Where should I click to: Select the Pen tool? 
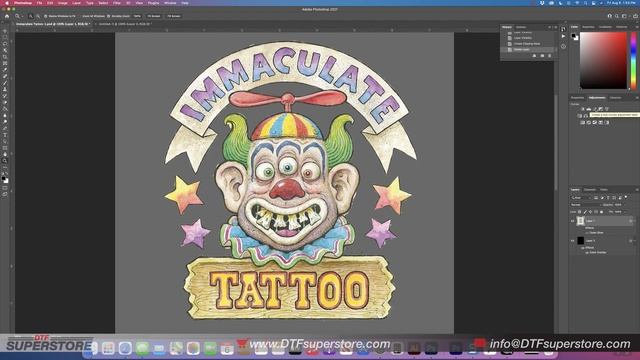pos(5,129)
